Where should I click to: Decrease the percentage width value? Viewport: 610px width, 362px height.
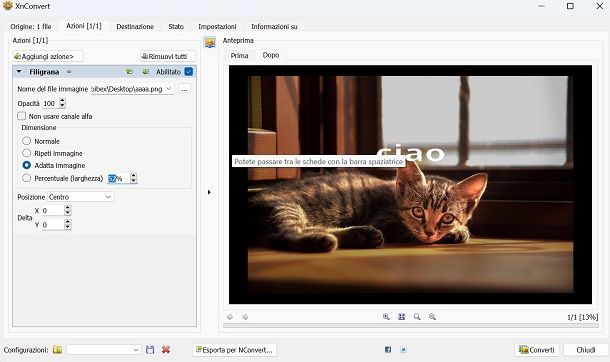tap(133, 181)
